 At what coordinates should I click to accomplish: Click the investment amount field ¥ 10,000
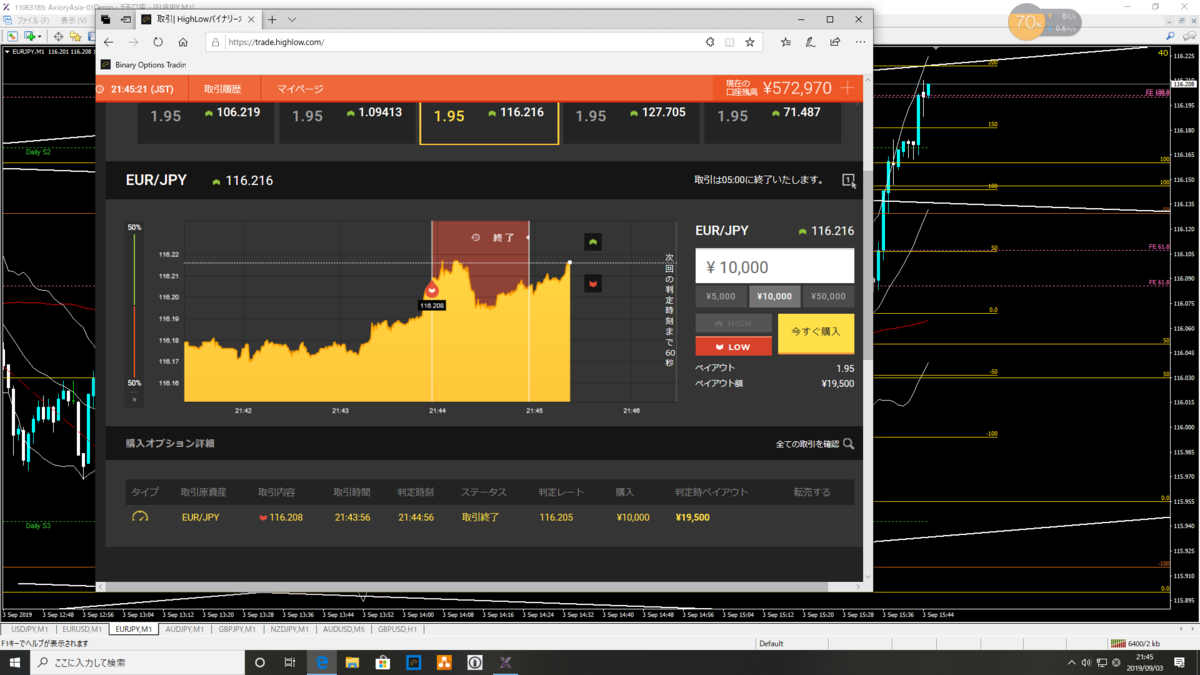(x=775, y=267)
